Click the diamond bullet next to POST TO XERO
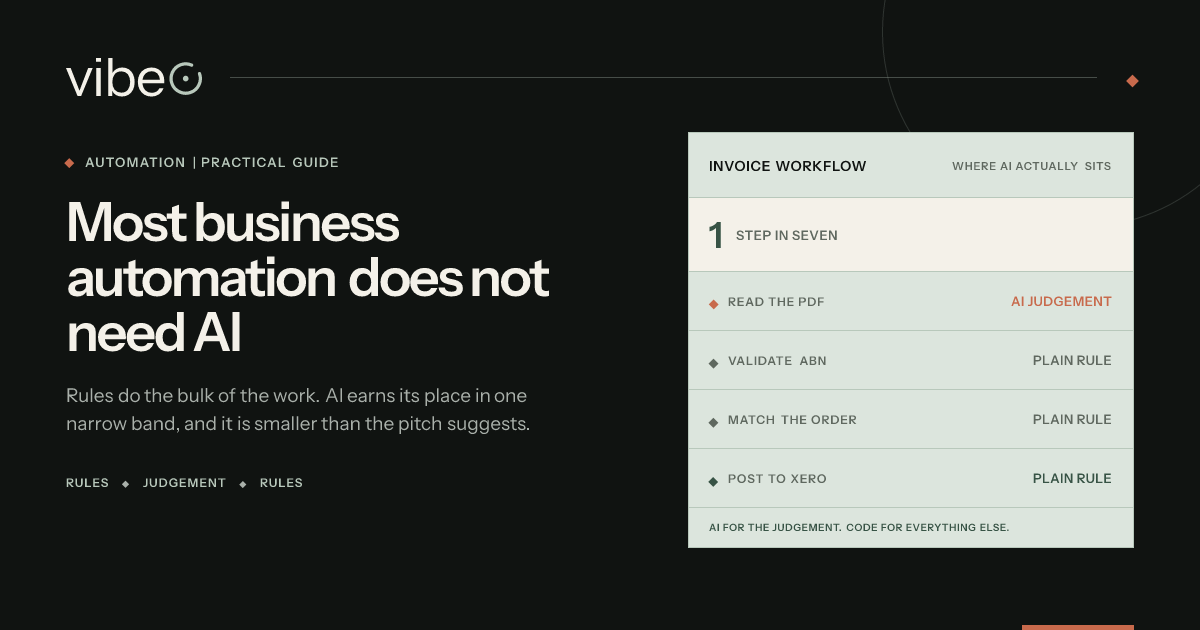Viewport: 1200px width, 630px height. (713, 480)
